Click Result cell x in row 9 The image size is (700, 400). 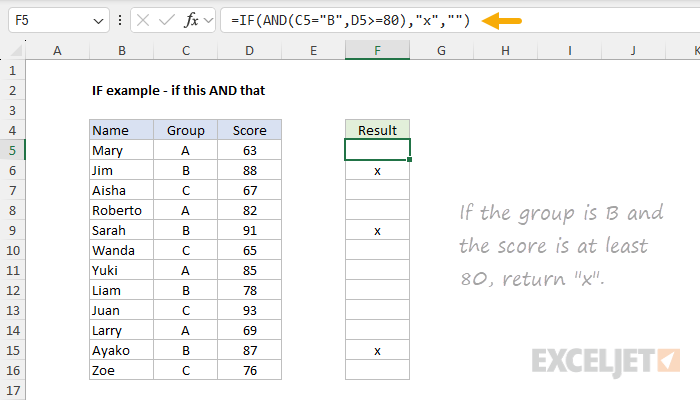click(377, 230)
